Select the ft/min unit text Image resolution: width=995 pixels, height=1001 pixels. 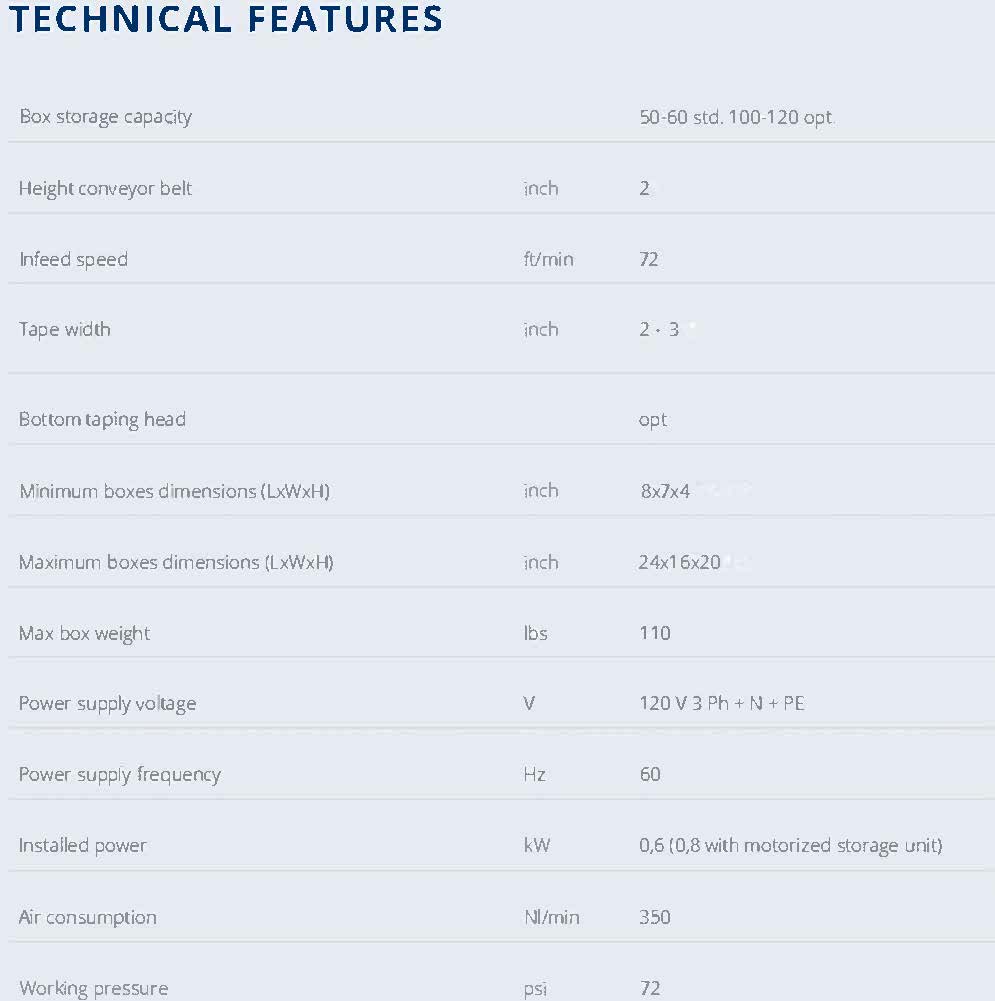click(548, 259)
